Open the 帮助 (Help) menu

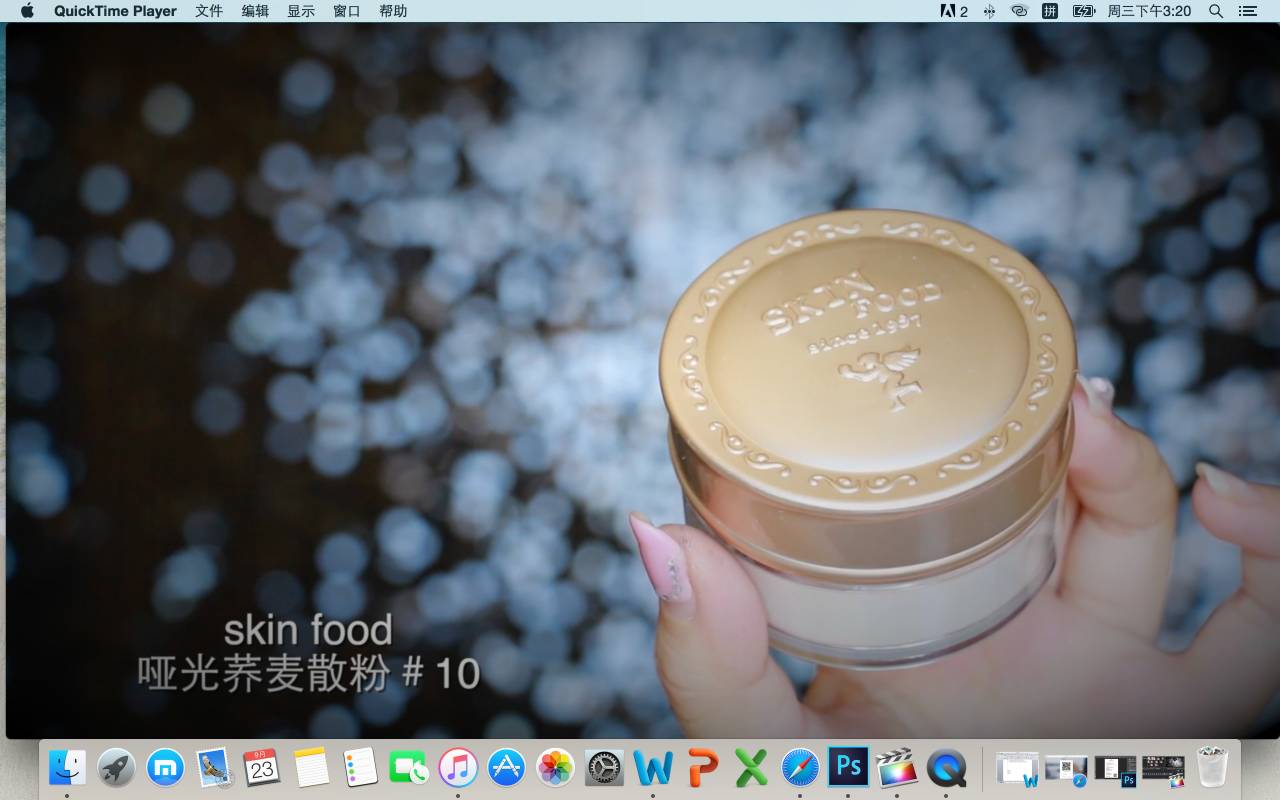(393, 11)
